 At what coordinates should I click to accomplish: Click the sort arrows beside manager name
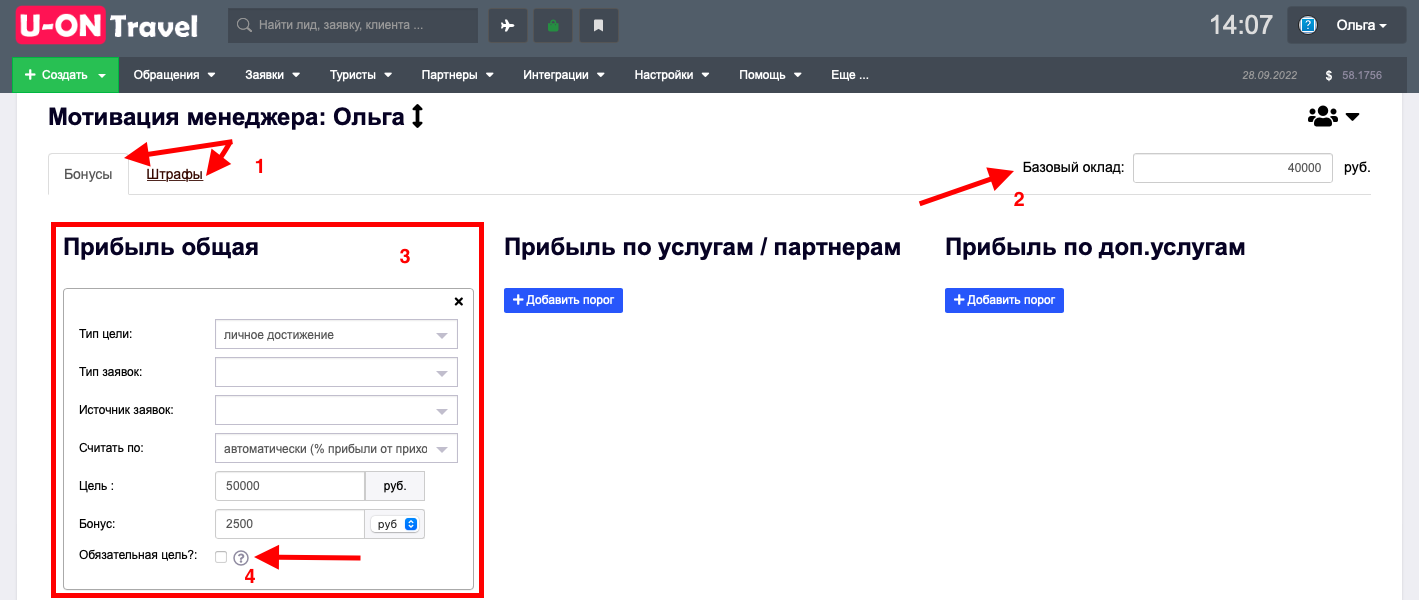point(418,117)
